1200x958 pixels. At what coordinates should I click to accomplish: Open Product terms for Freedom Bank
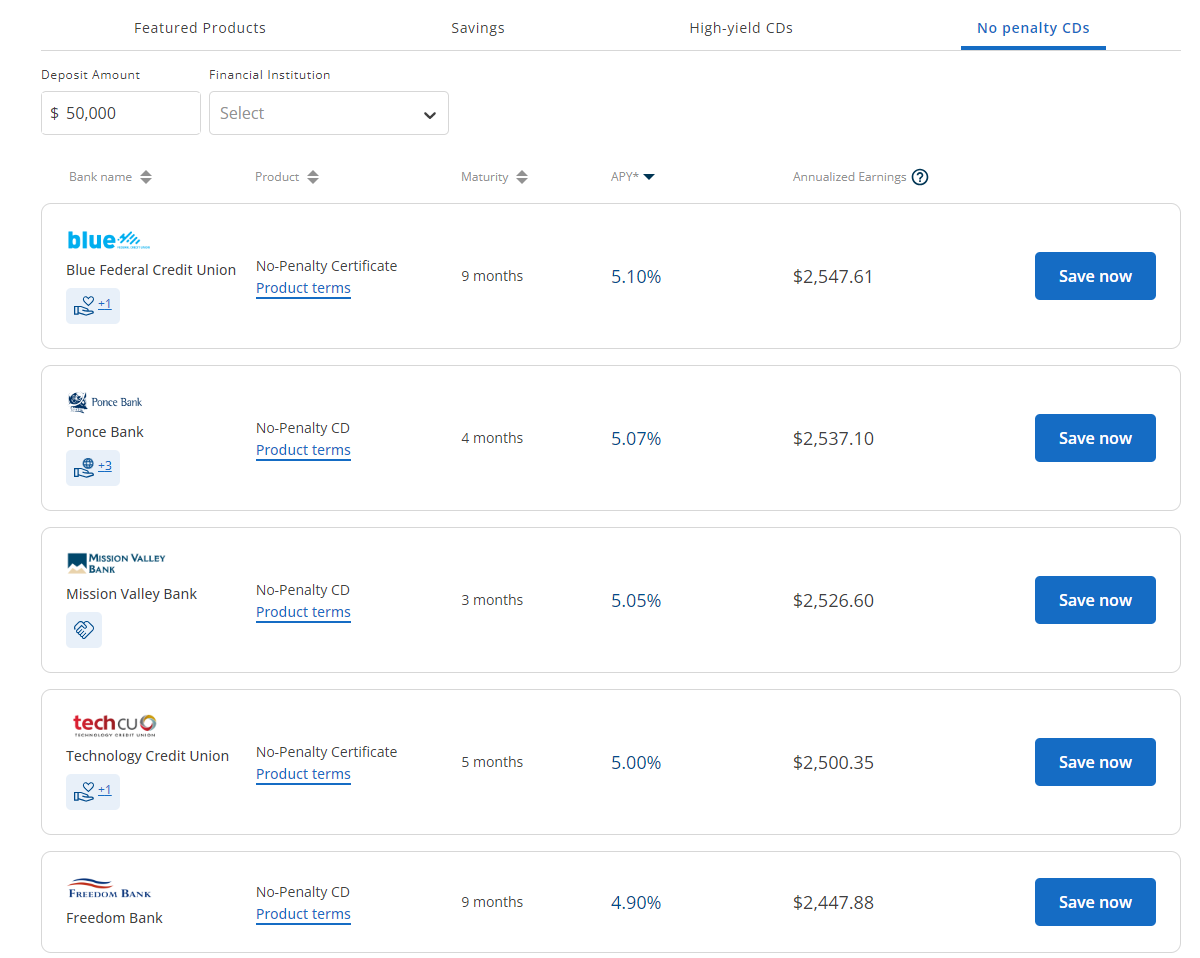[x=303, y=914]
